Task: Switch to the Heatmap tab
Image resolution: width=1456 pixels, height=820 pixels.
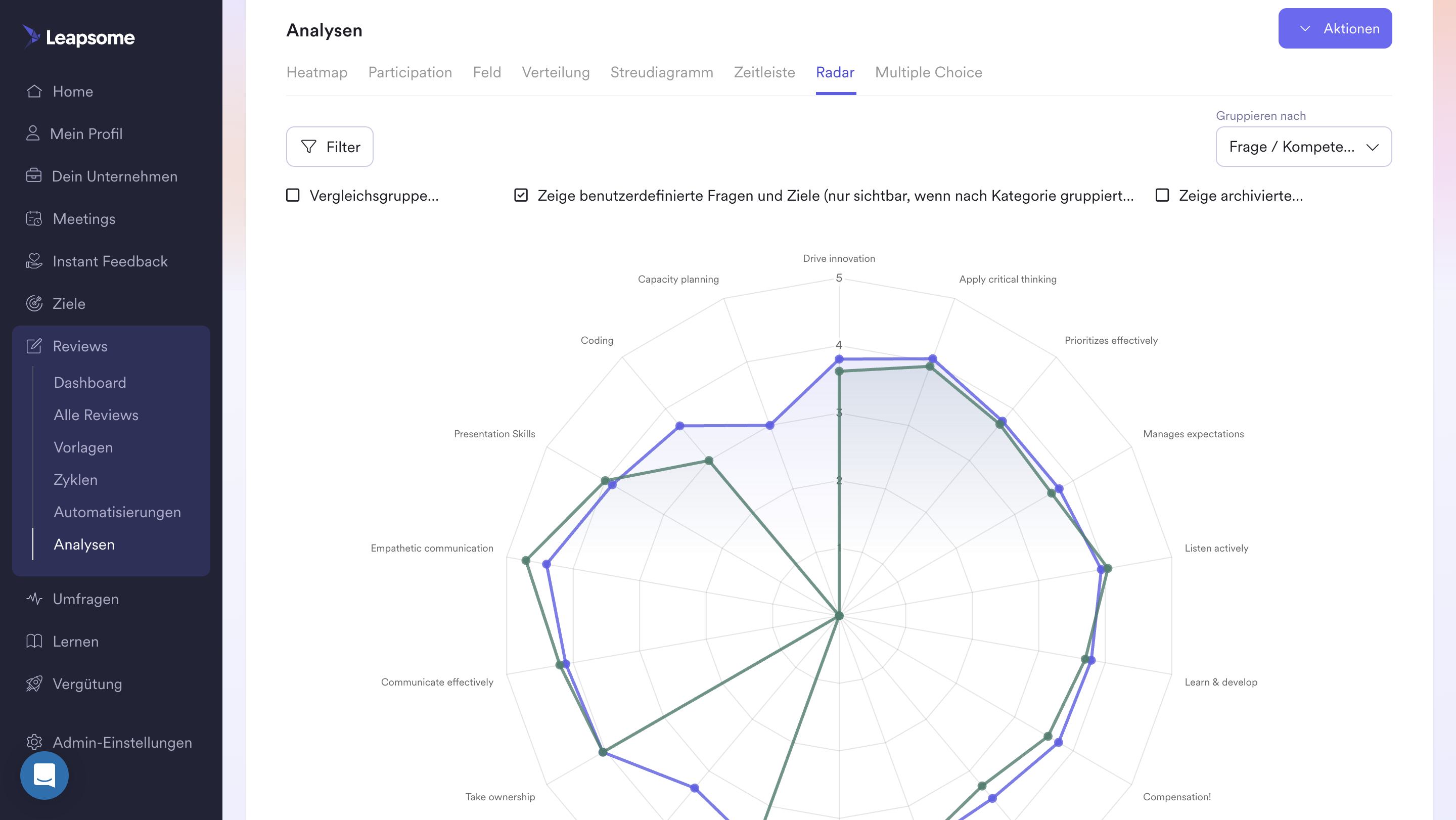Action: click(316, 72)
